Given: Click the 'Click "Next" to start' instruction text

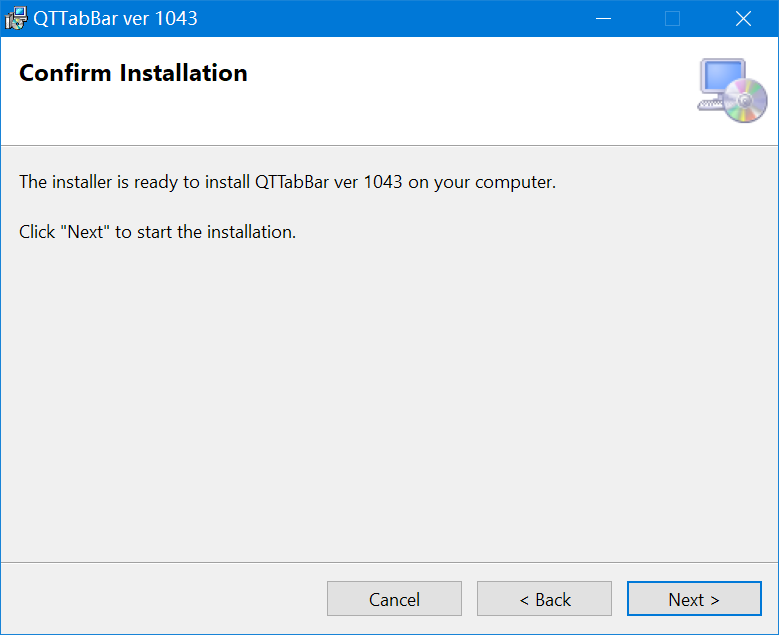Looking at the screenshot, I should click(157, 232).
